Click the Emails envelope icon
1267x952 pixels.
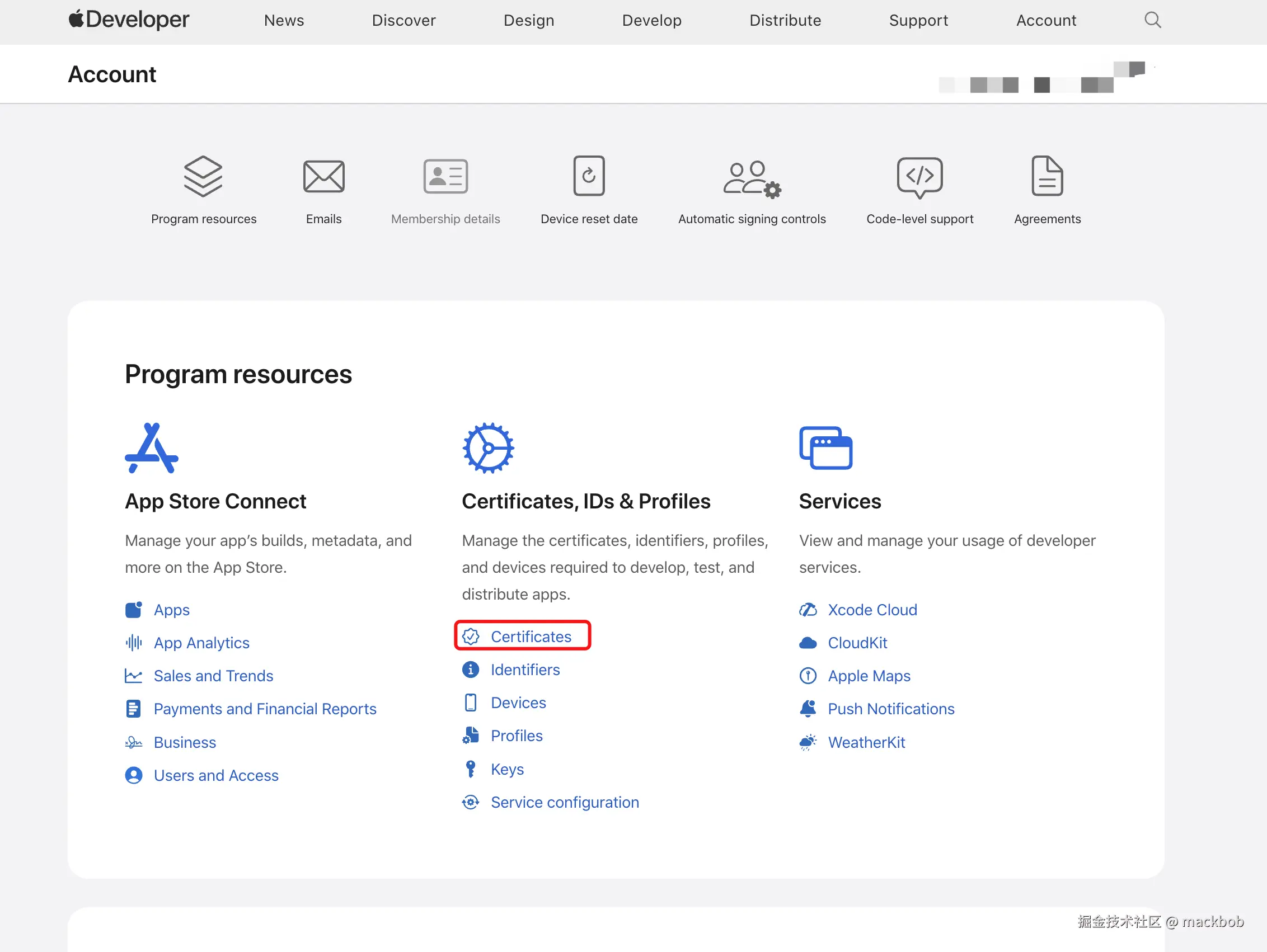(323, 176)
